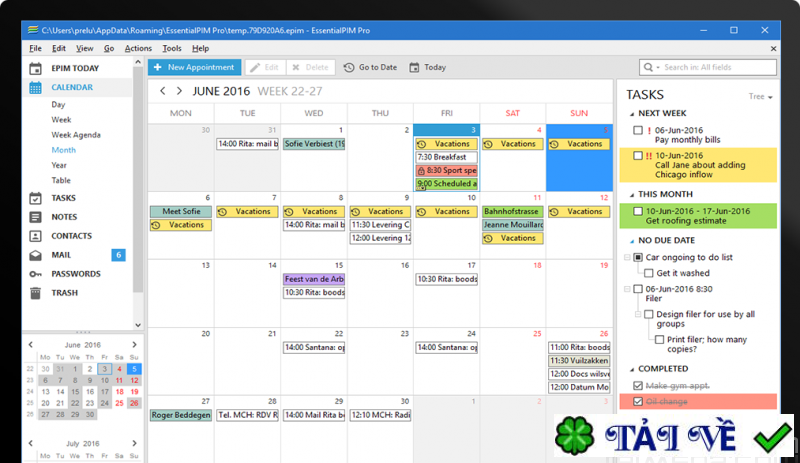
Task: Open EPIM Today icon in sidebar
Action: pos(35,68)
